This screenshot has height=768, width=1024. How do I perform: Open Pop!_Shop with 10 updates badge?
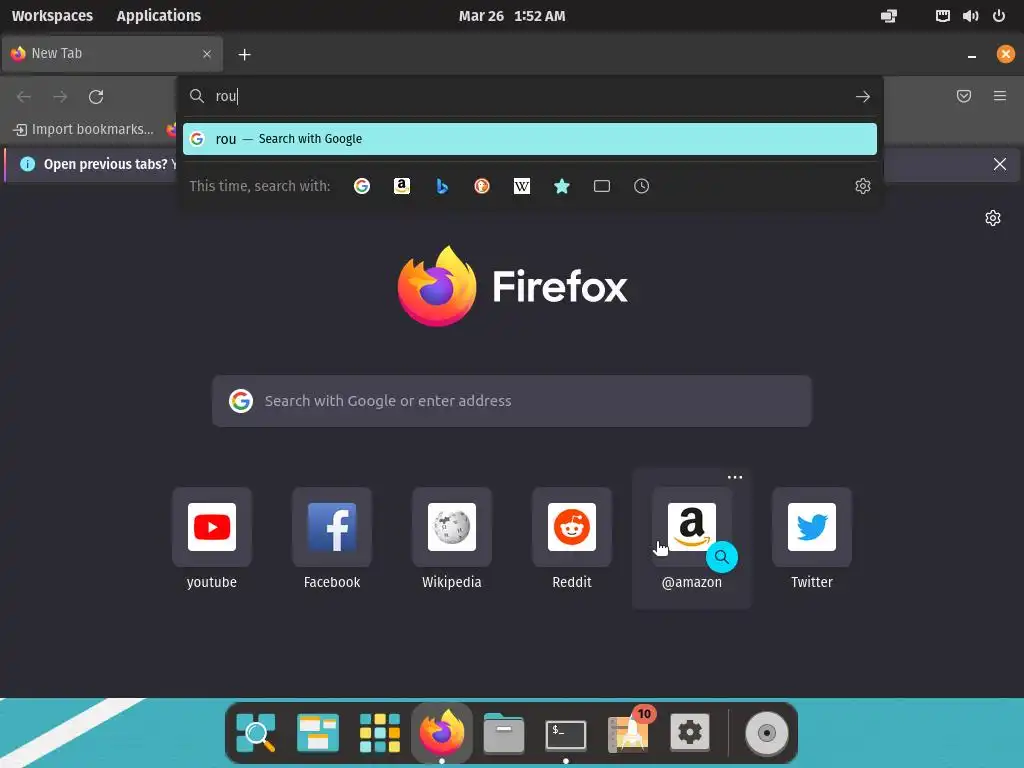628,731
